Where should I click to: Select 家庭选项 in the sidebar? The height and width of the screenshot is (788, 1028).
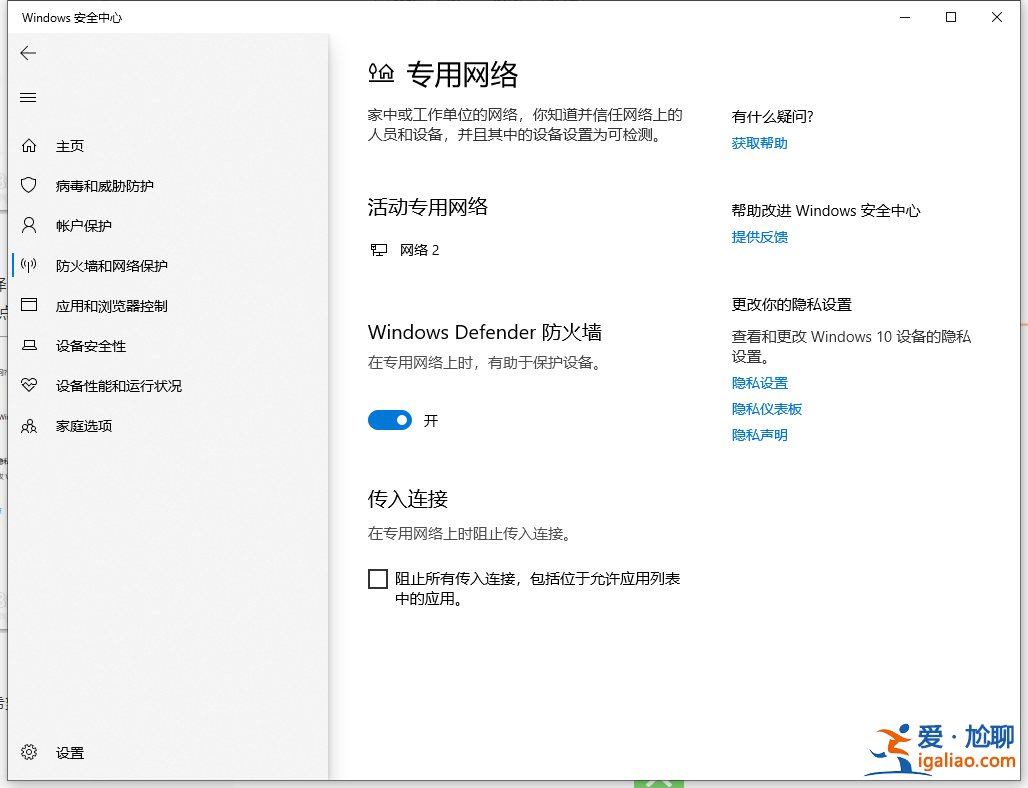[85, 425]
